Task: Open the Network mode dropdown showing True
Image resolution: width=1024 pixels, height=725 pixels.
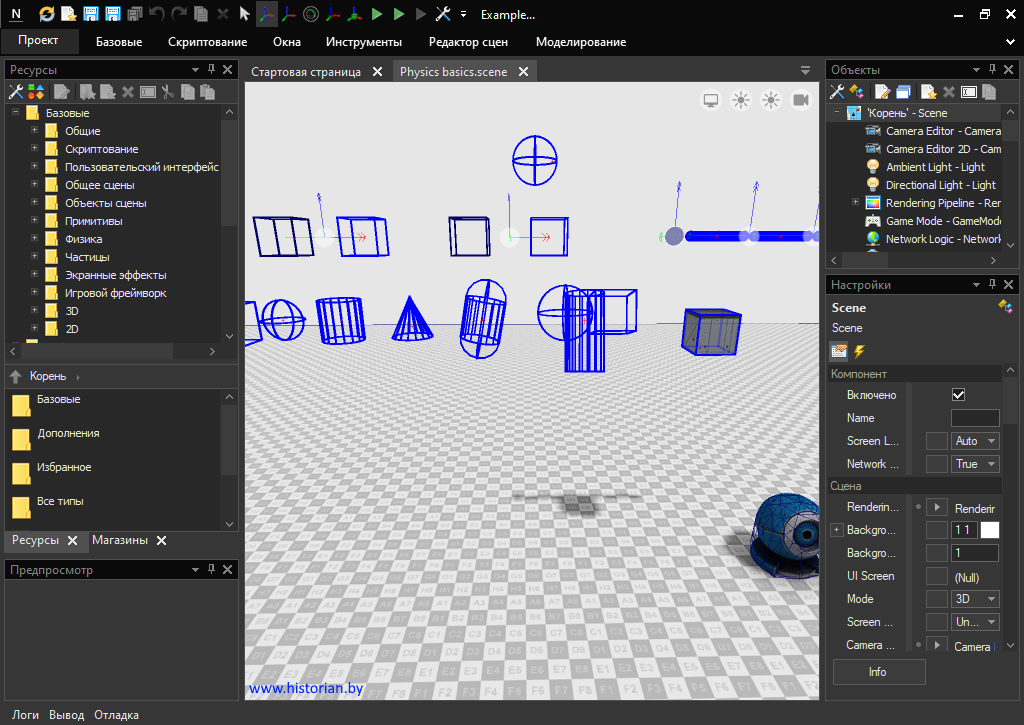Action: (975, 464)
